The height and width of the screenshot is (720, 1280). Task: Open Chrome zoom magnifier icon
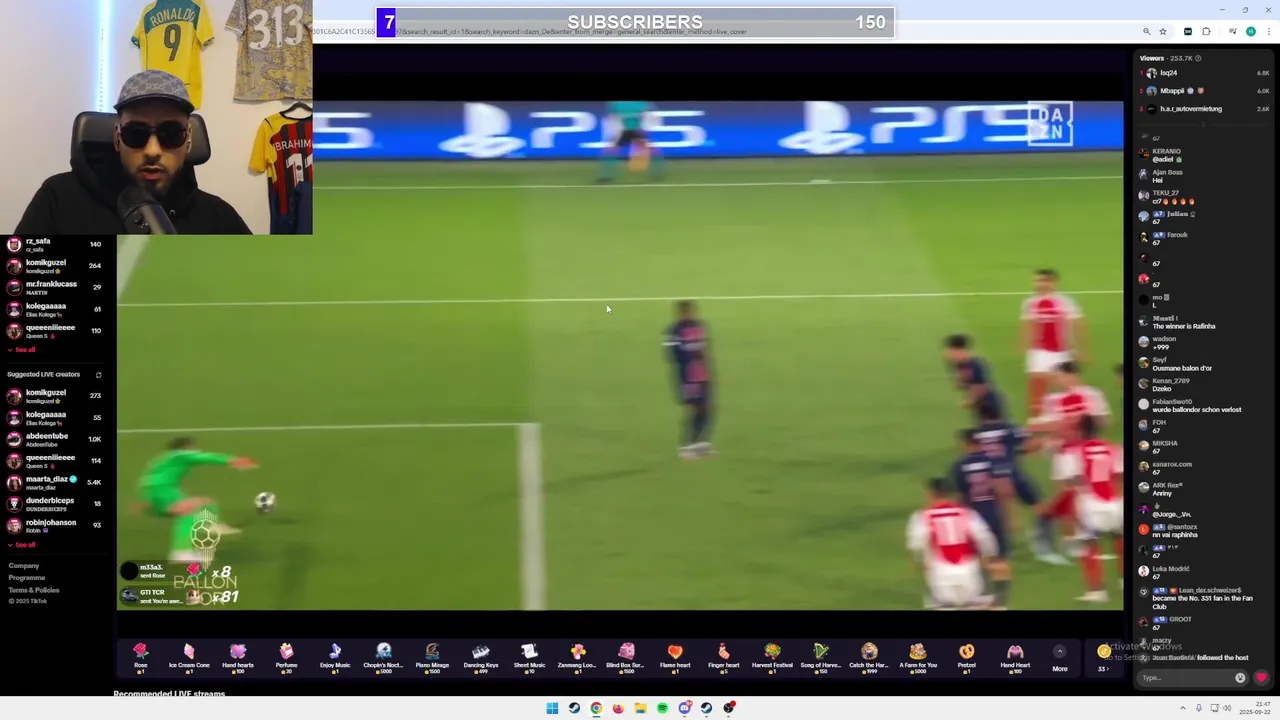[x=1147, y=32]
